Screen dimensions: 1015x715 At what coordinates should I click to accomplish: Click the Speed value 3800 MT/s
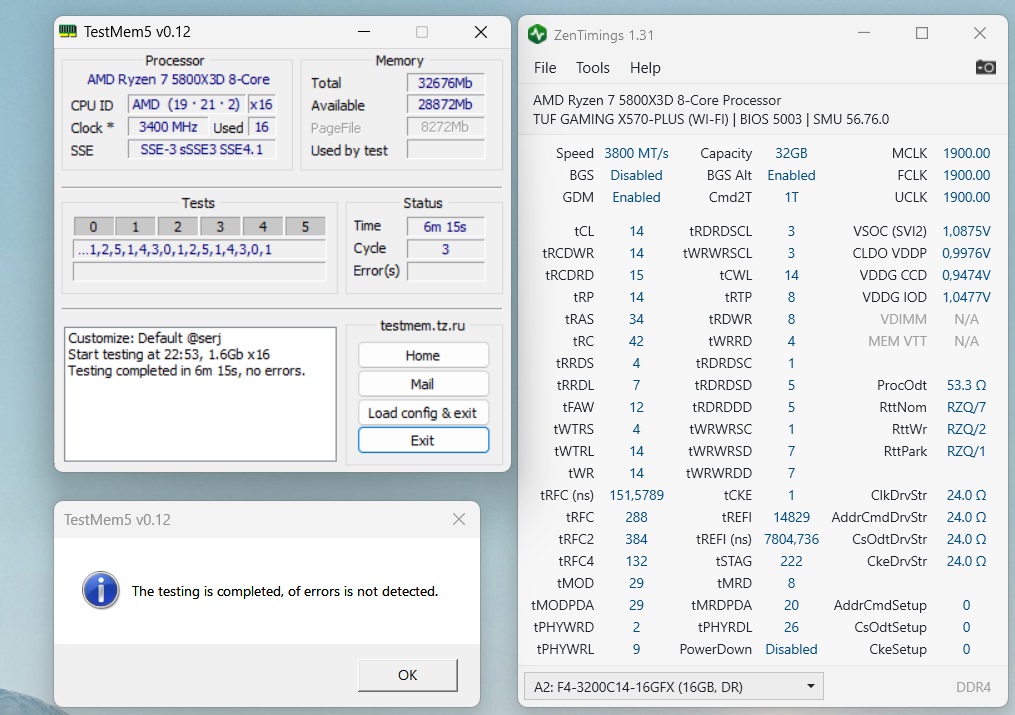[x=636, y=153]
